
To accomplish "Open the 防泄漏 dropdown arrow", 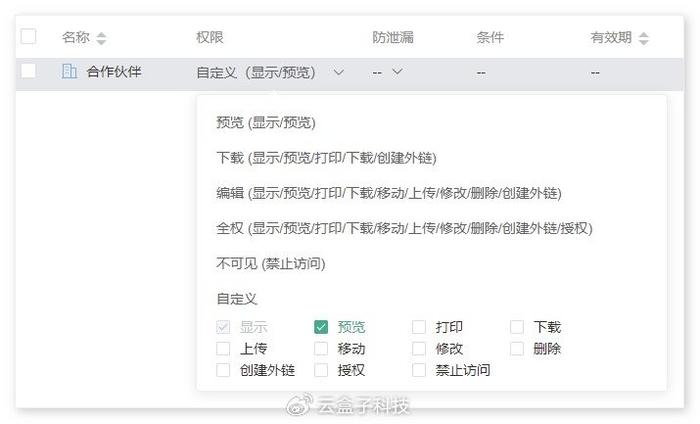I will 397,72.
